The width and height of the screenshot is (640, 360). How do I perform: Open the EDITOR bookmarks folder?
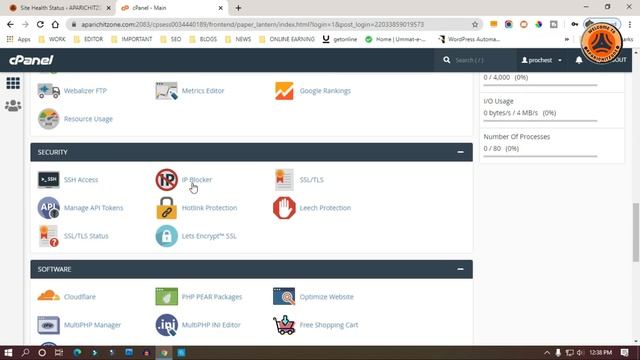click(89, 39)
